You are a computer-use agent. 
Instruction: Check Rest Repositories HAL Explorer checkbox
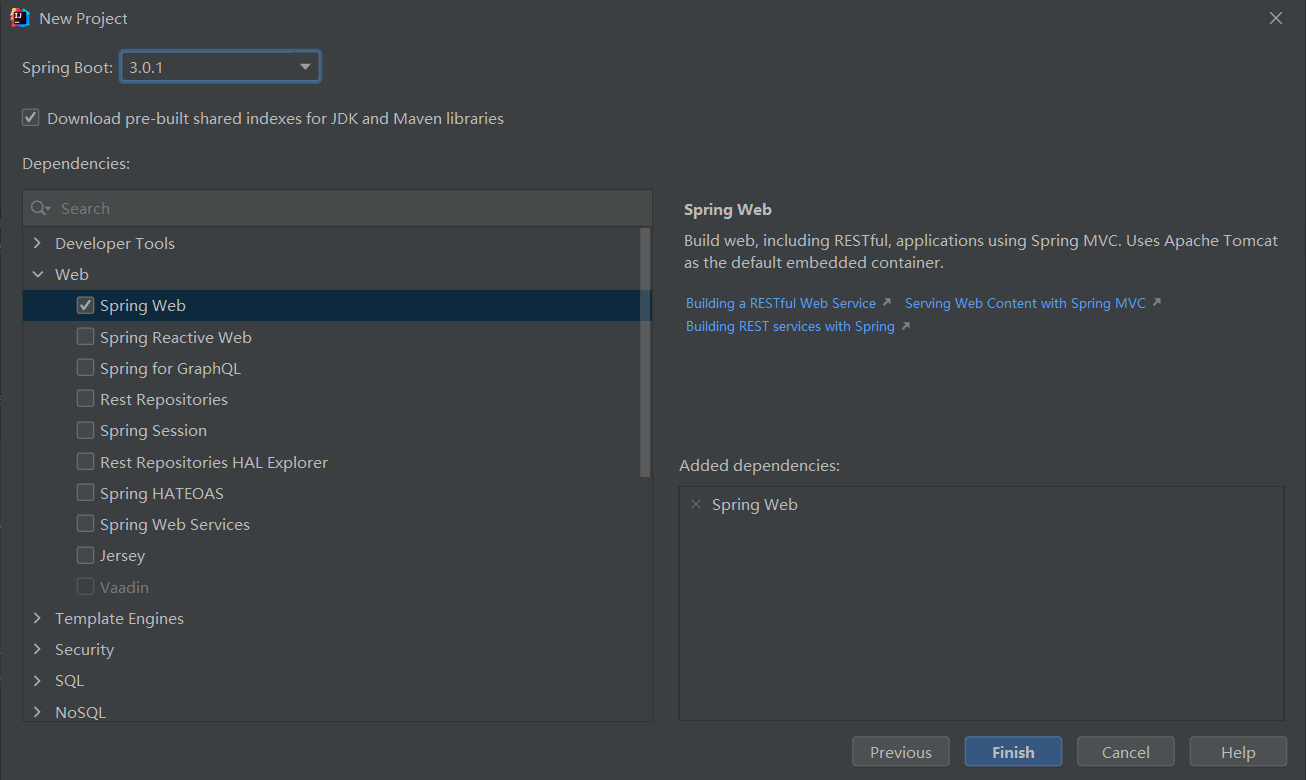85,462
